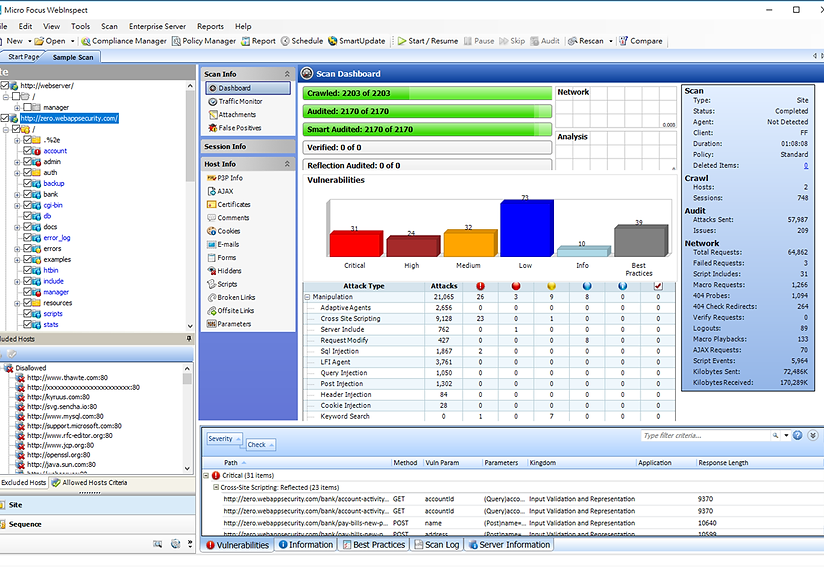Screen dimensions: 824x567
Task: Open the Policy Manager
Action: click(x=204, y=41)
